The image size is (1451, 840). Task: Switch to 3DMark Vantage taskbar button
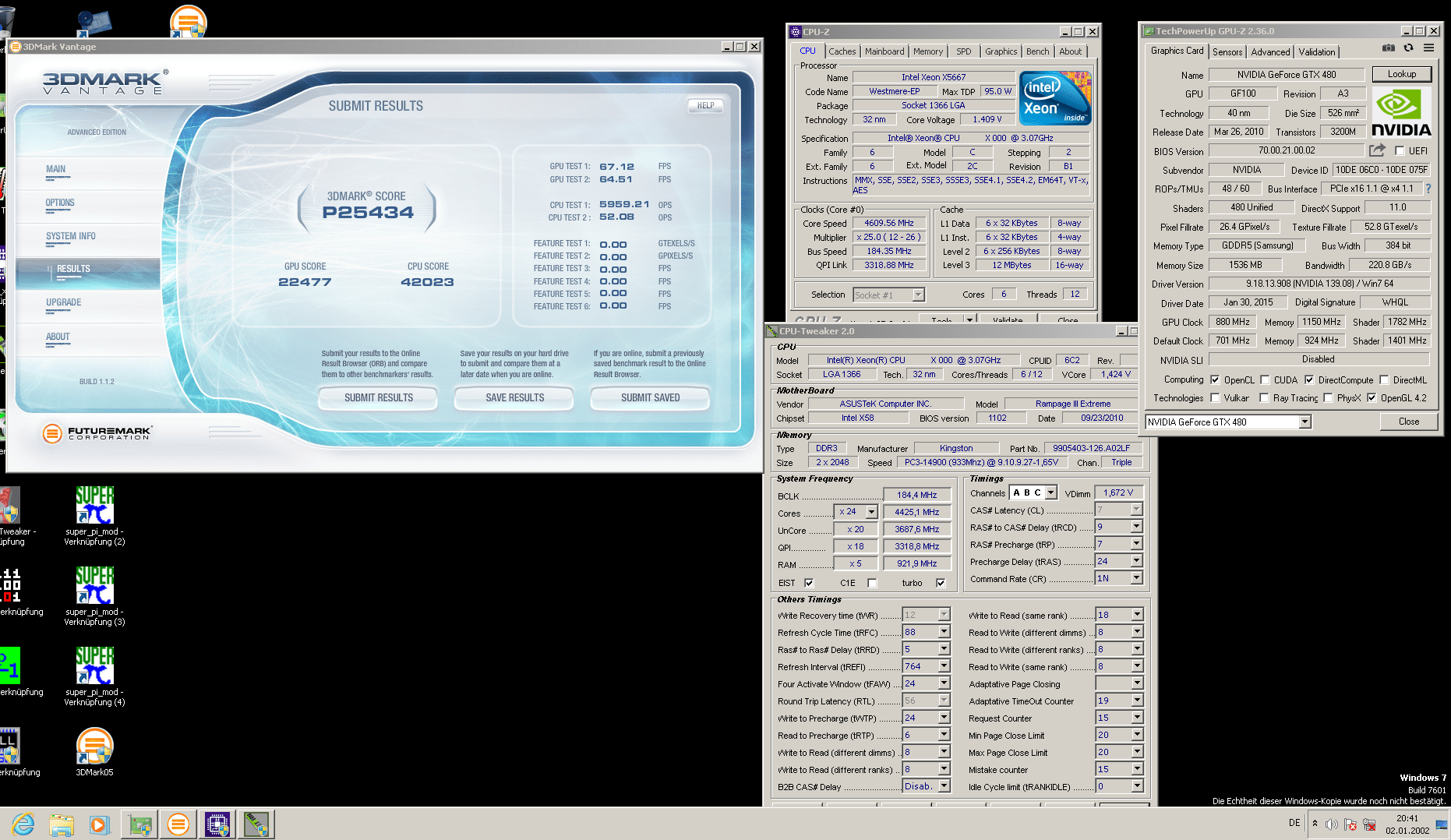(178, 824)
